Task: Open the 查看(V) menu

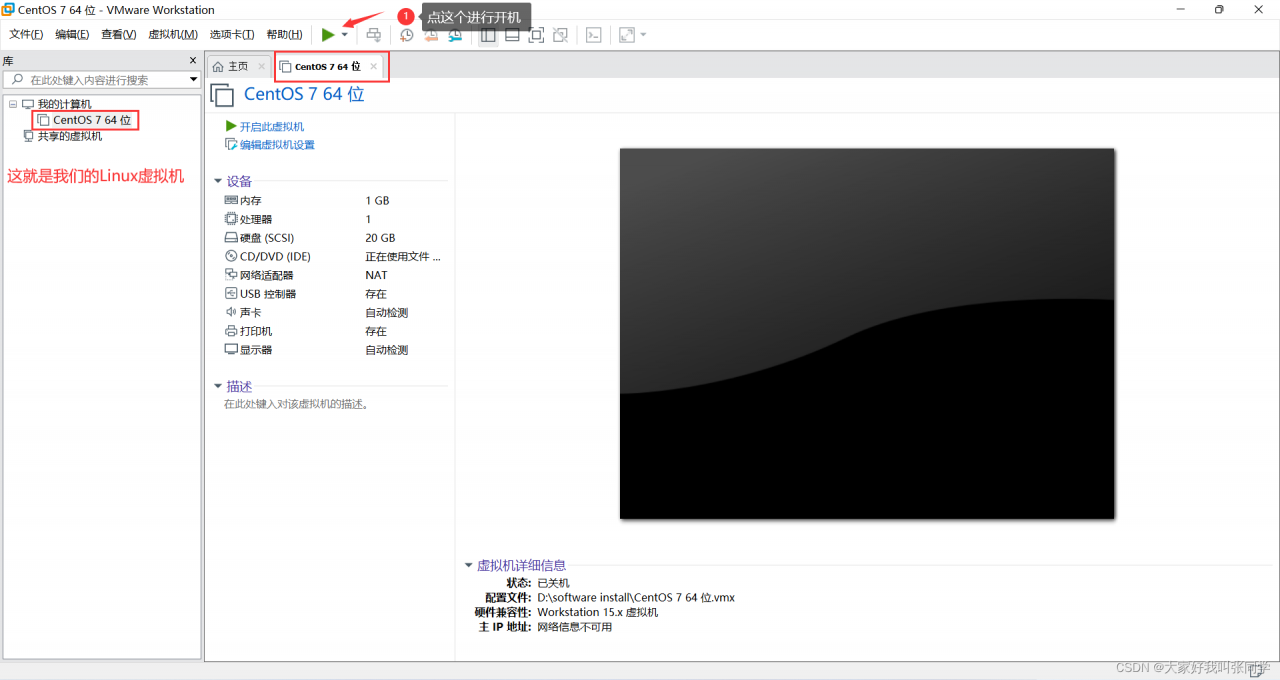Action: (118, 35)
